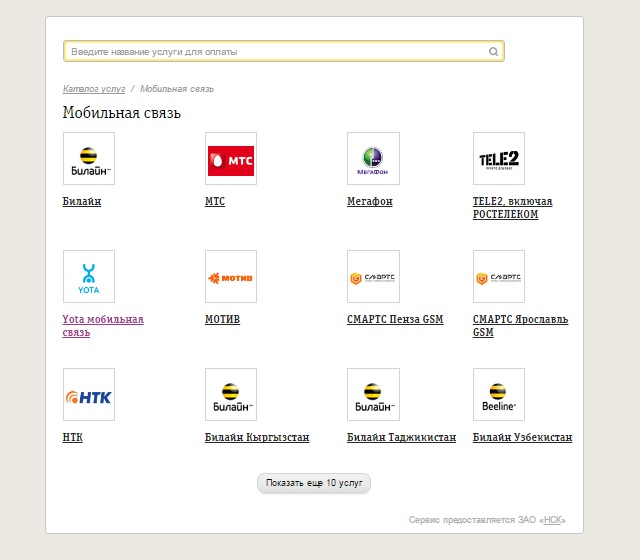
Task: Click the Билайн Кыргызстан logo icon
Action: [231, 395]
